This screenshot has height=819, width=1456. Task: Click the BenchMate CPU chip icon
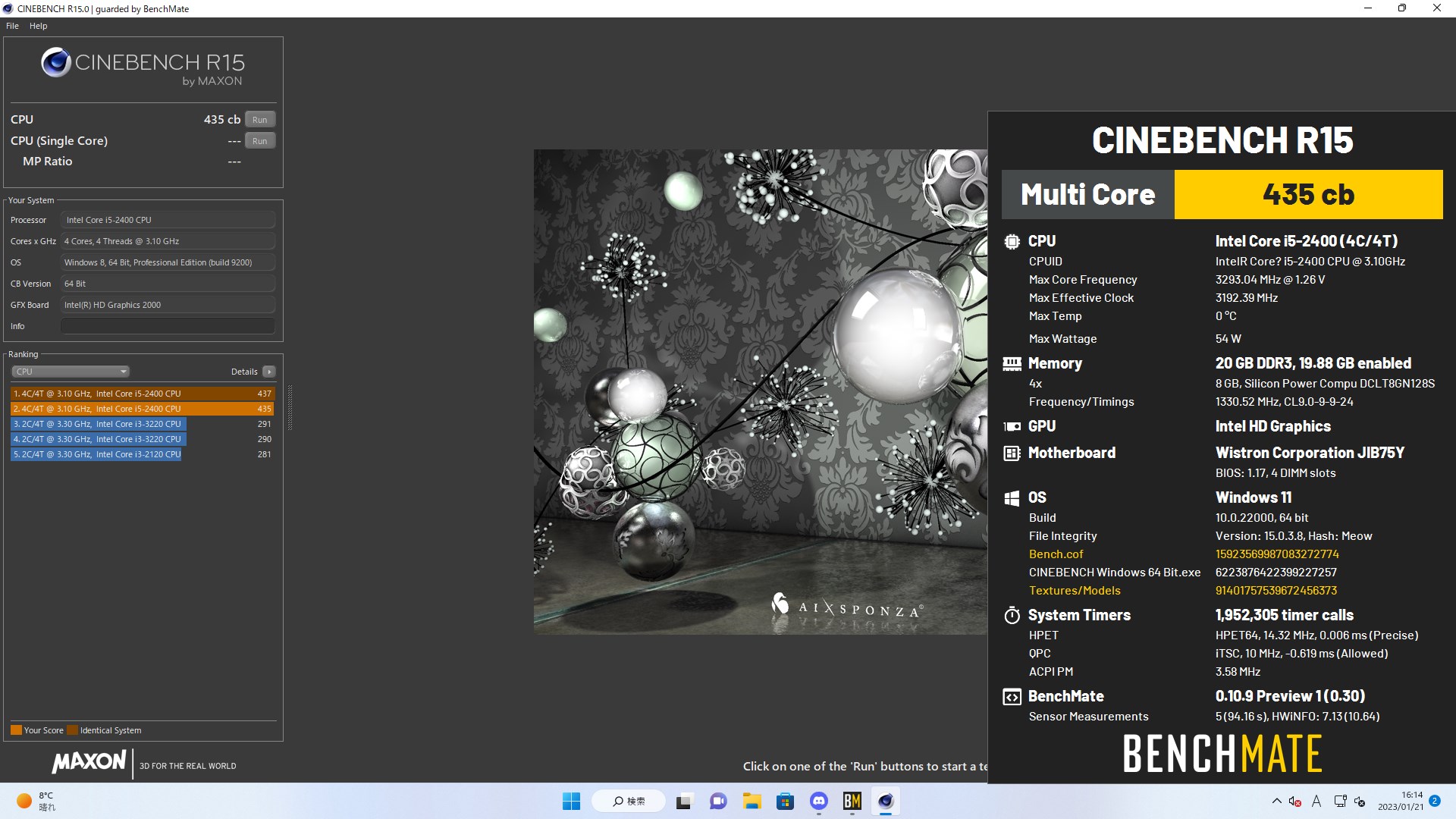coord(1012,241)
